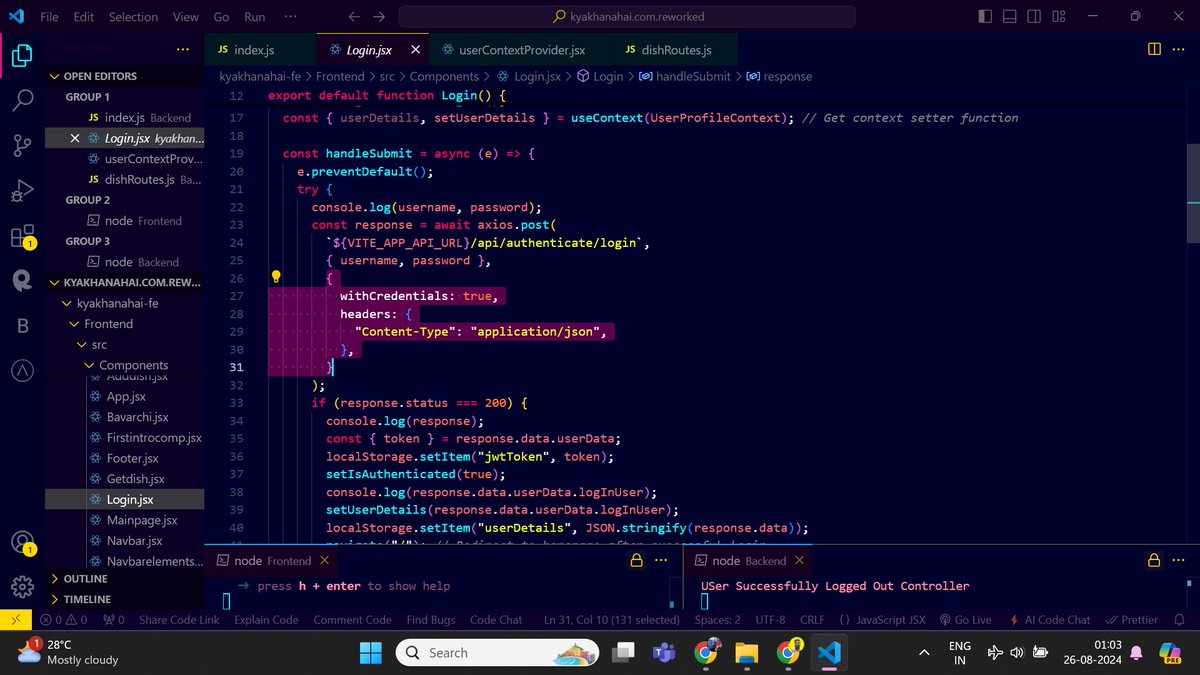Toggle Secondary Side Bar layout icon

(1034, 17)
